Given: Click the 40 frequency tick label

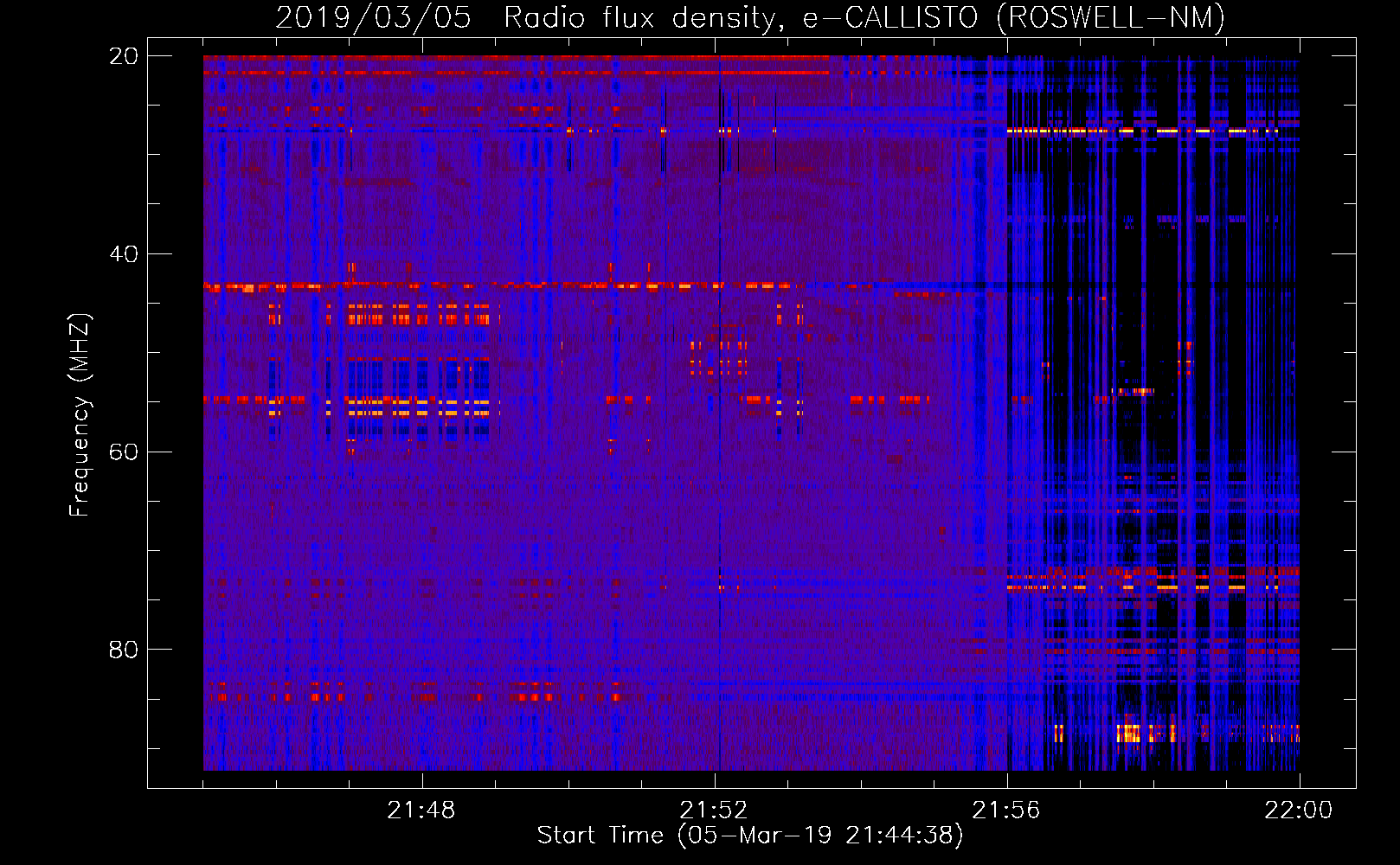Looking at the screenshot, I should click(x=123, y=254).
